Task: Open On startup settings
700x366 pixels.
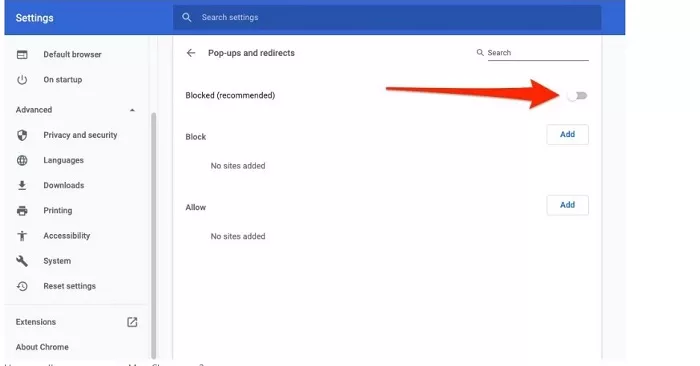Action: pyautogui.click(x=62, y=80)
